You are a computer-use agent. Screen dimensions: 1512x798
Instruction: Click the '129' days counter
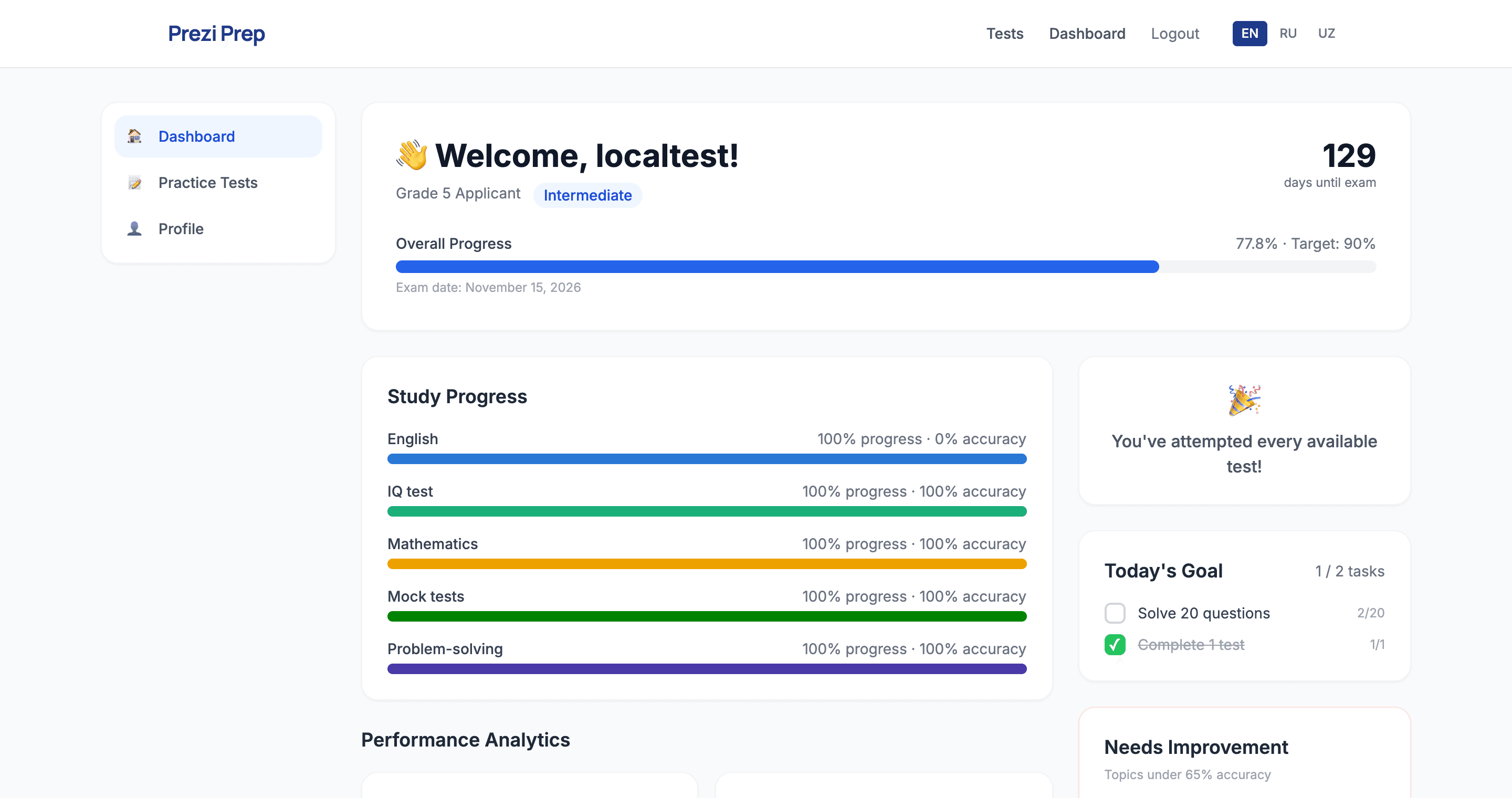pyautogui.click(x=1349, y=155)
